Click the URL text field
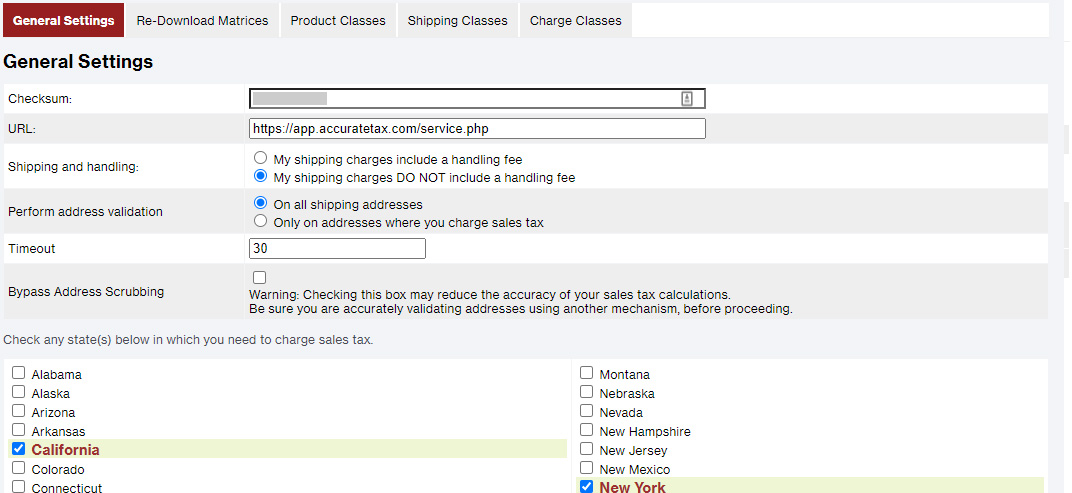The width and height of the screenshot is (1072, 493). [x=477, y=128]
